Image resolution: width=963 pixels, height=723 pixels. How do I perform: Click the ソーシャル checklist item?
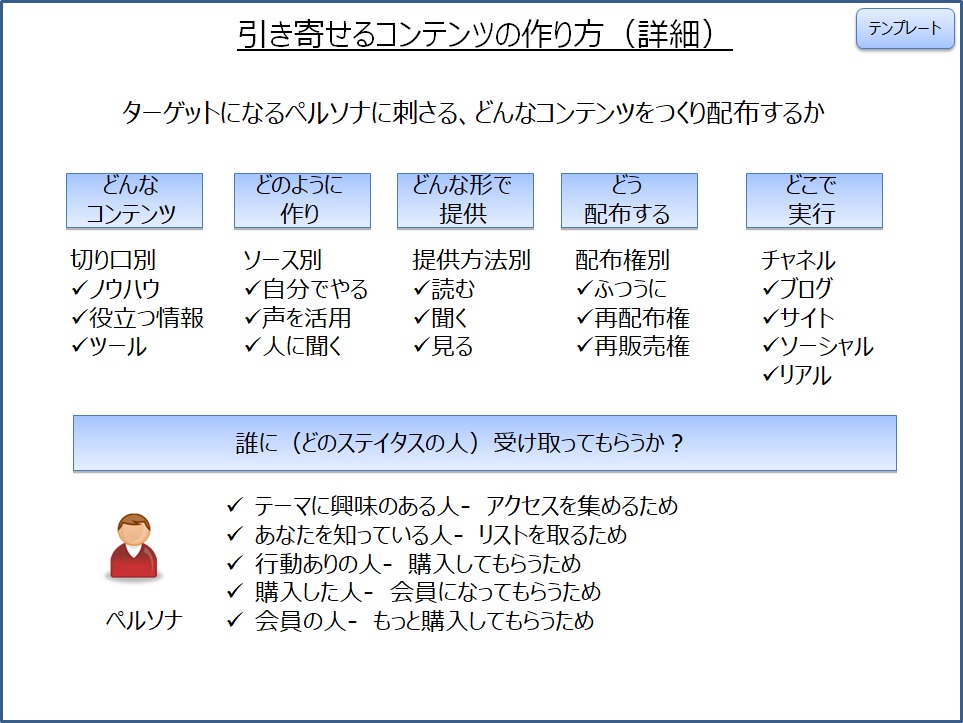pos(817,347)
